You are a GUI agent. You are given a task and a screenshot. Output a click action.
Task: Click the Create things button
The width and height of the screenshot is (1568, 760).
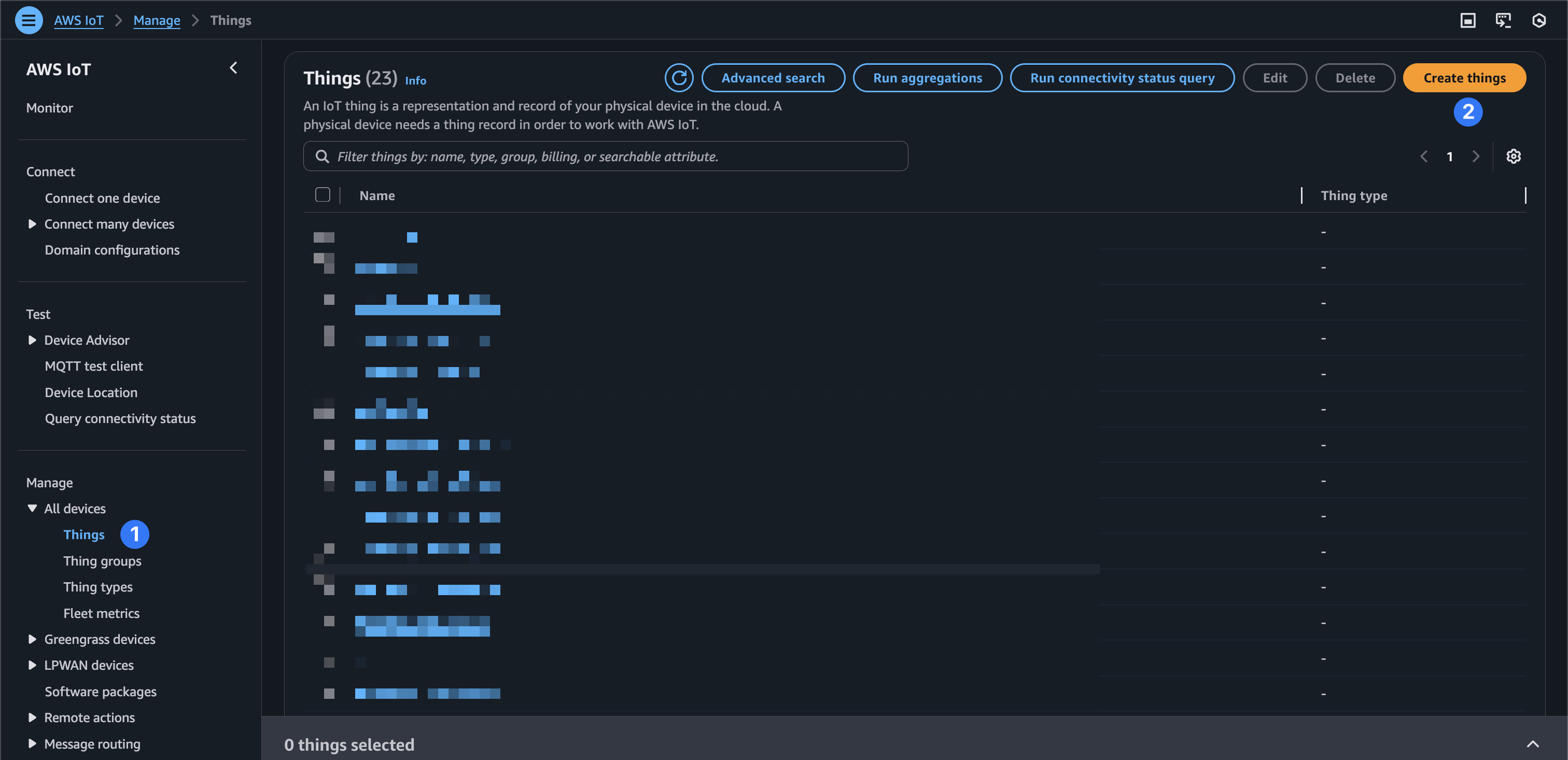coord(1464,78)
